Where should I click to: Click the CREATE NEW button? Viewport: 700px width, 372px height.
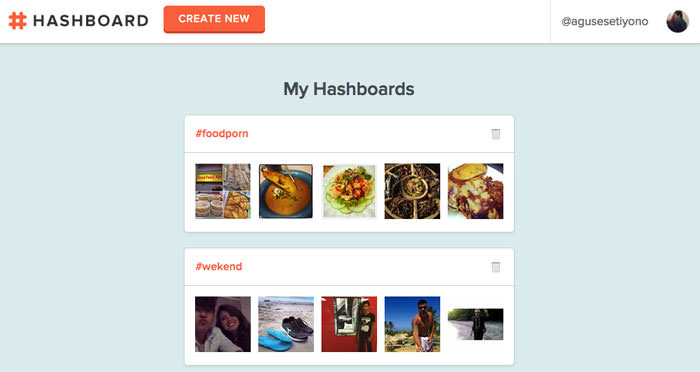click(x=214, y=19)
